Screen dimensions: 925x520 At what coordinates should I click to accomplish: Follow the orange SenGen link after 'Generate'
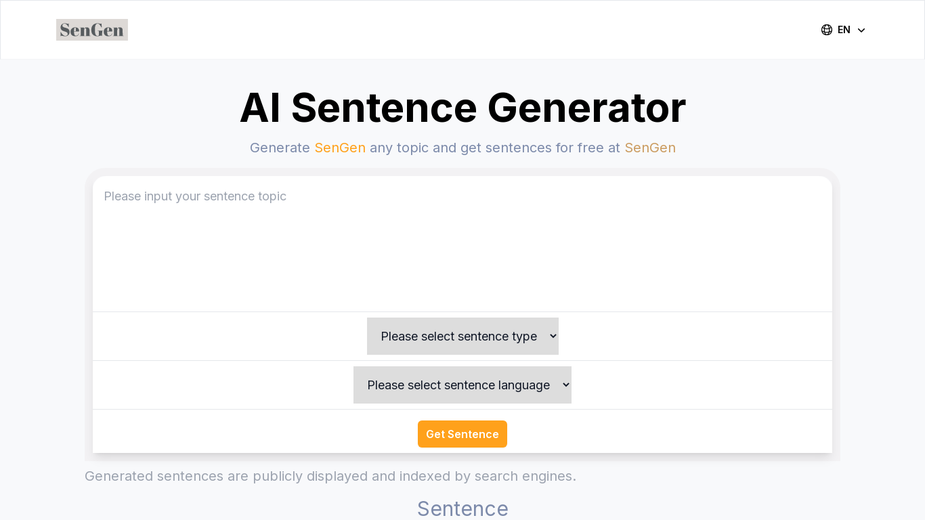340,148
